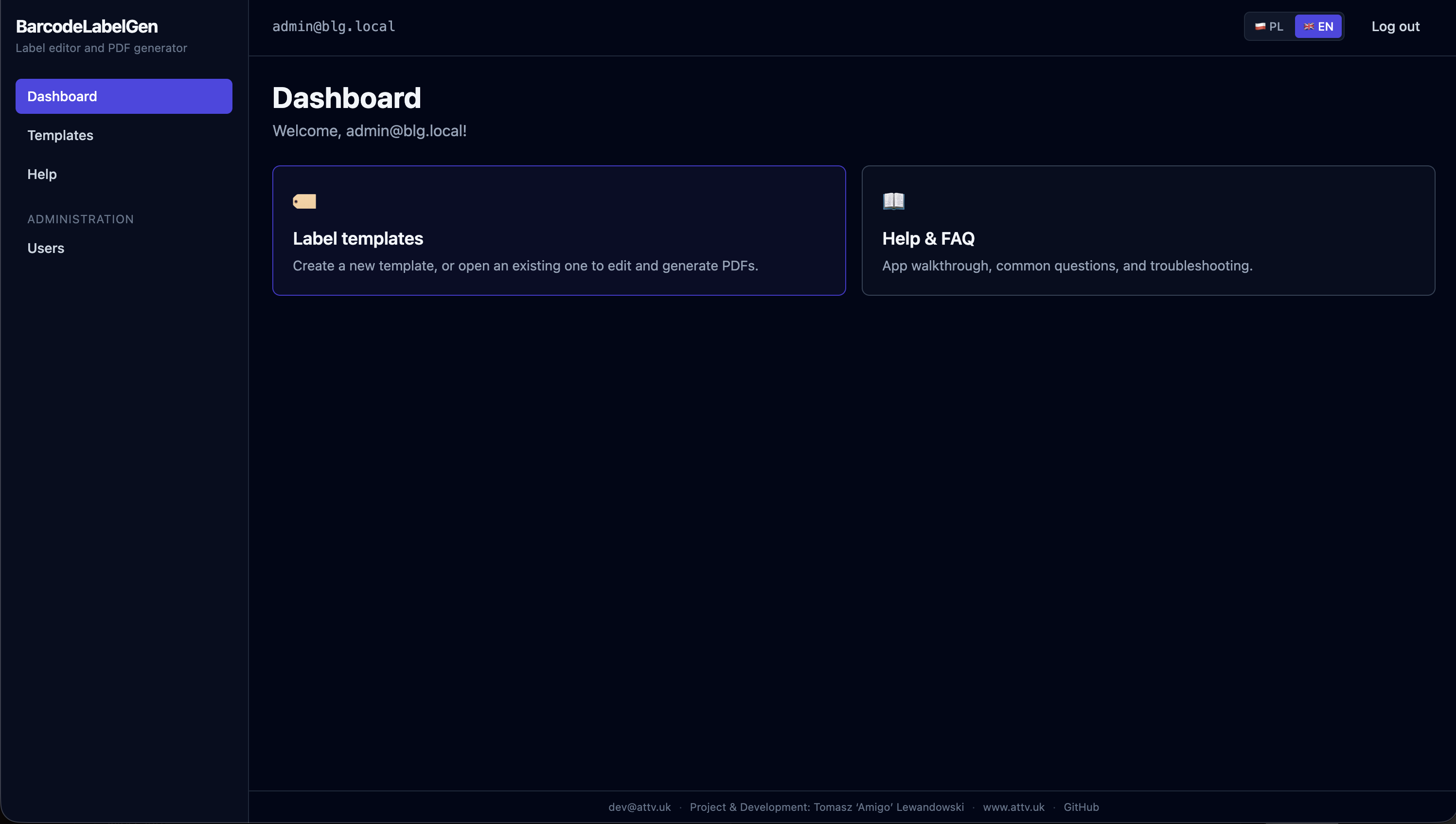
Task: Open Help in the sidebar
Action: coord(124,174)
